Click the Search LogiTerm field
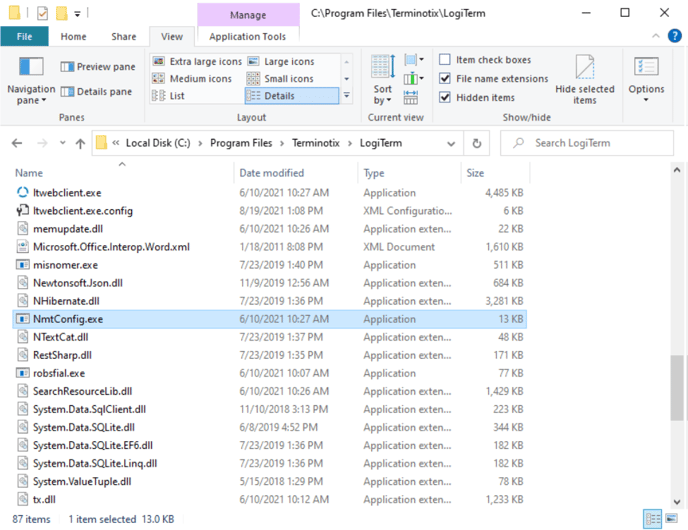Screen dimensions: 688x530 click(587, 143)
